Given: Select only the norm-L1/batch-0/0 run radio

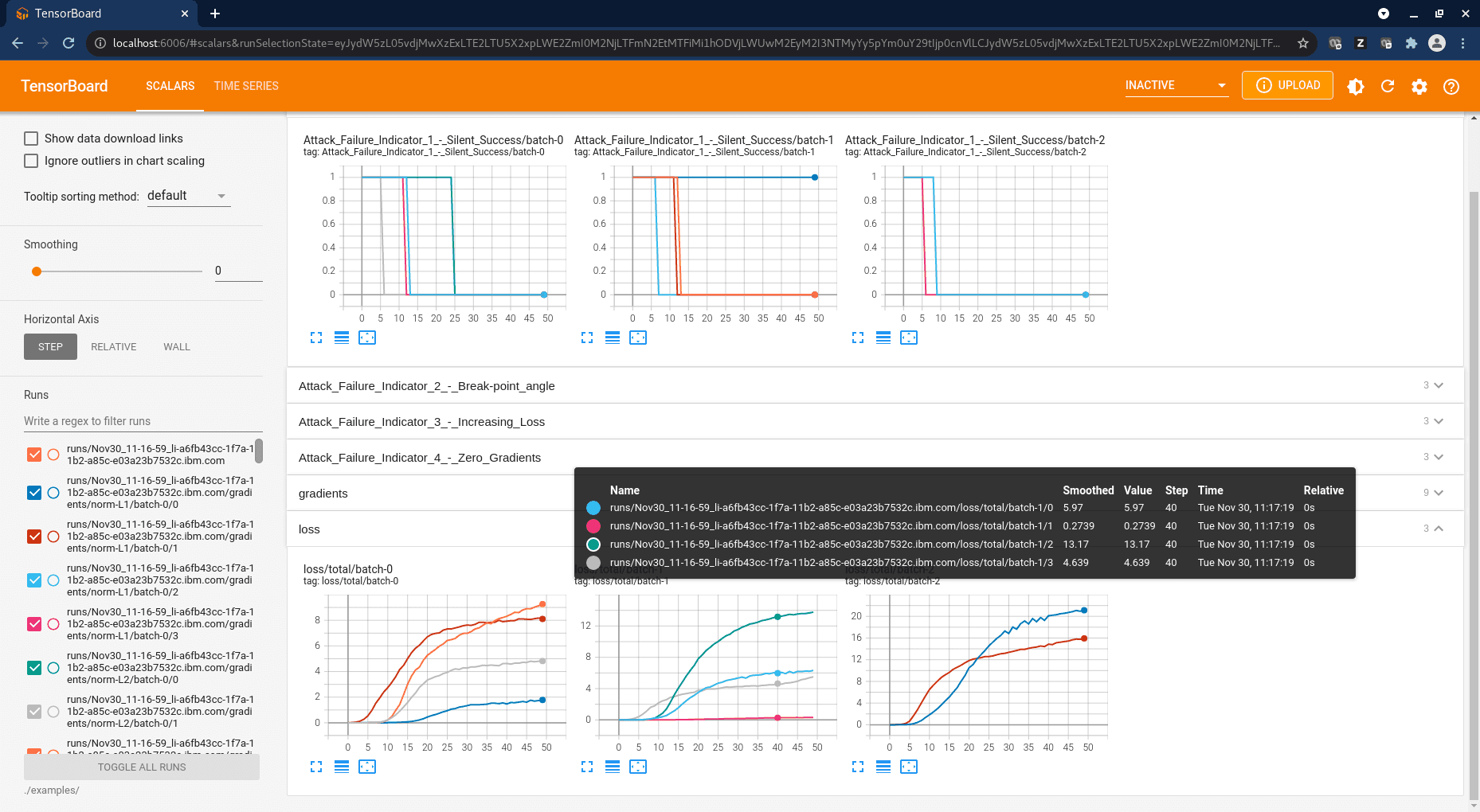Looking at the screenshot, I should pos(53,493).
